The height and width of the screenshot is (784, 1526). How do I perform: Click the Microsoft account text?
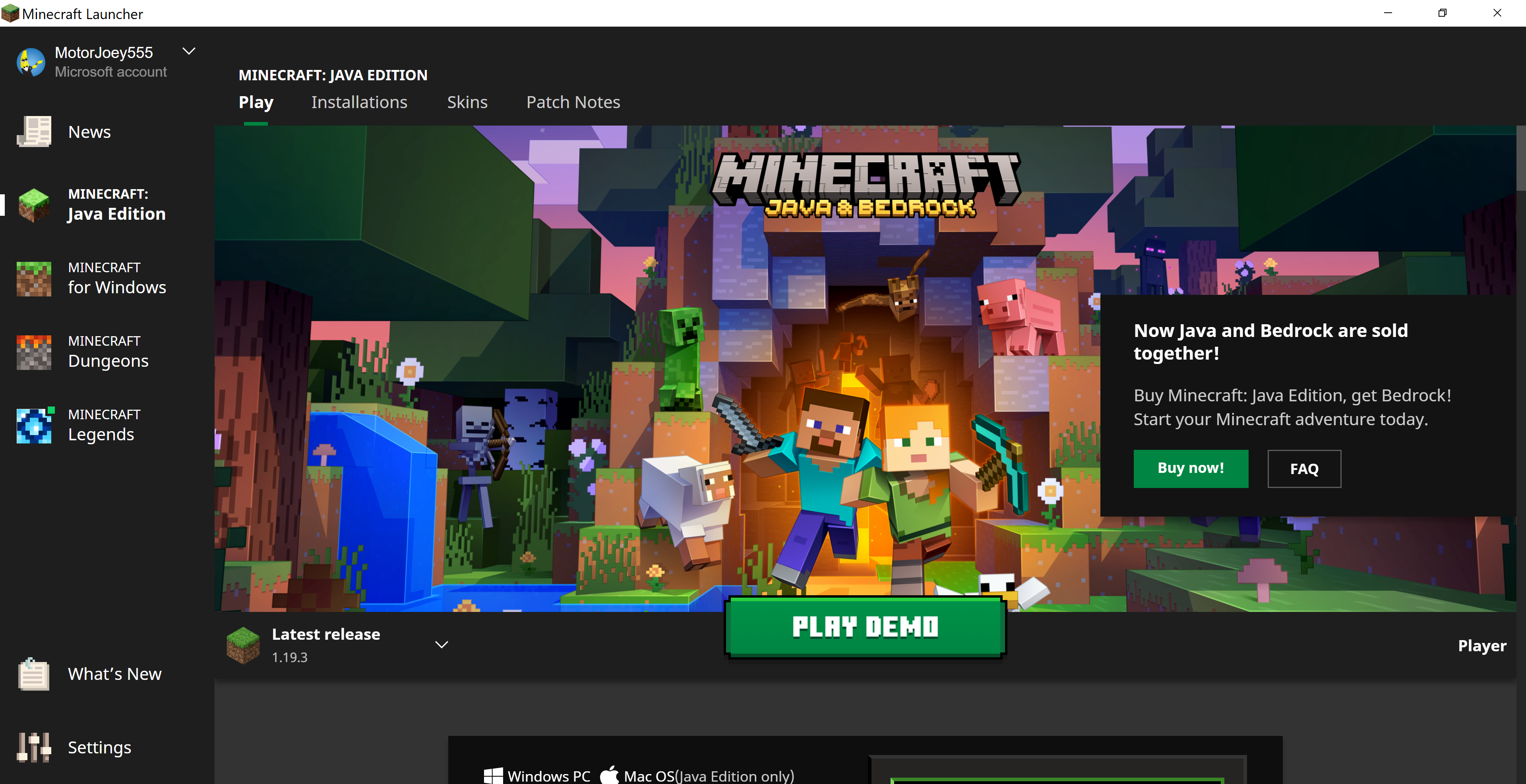(111, 72)
